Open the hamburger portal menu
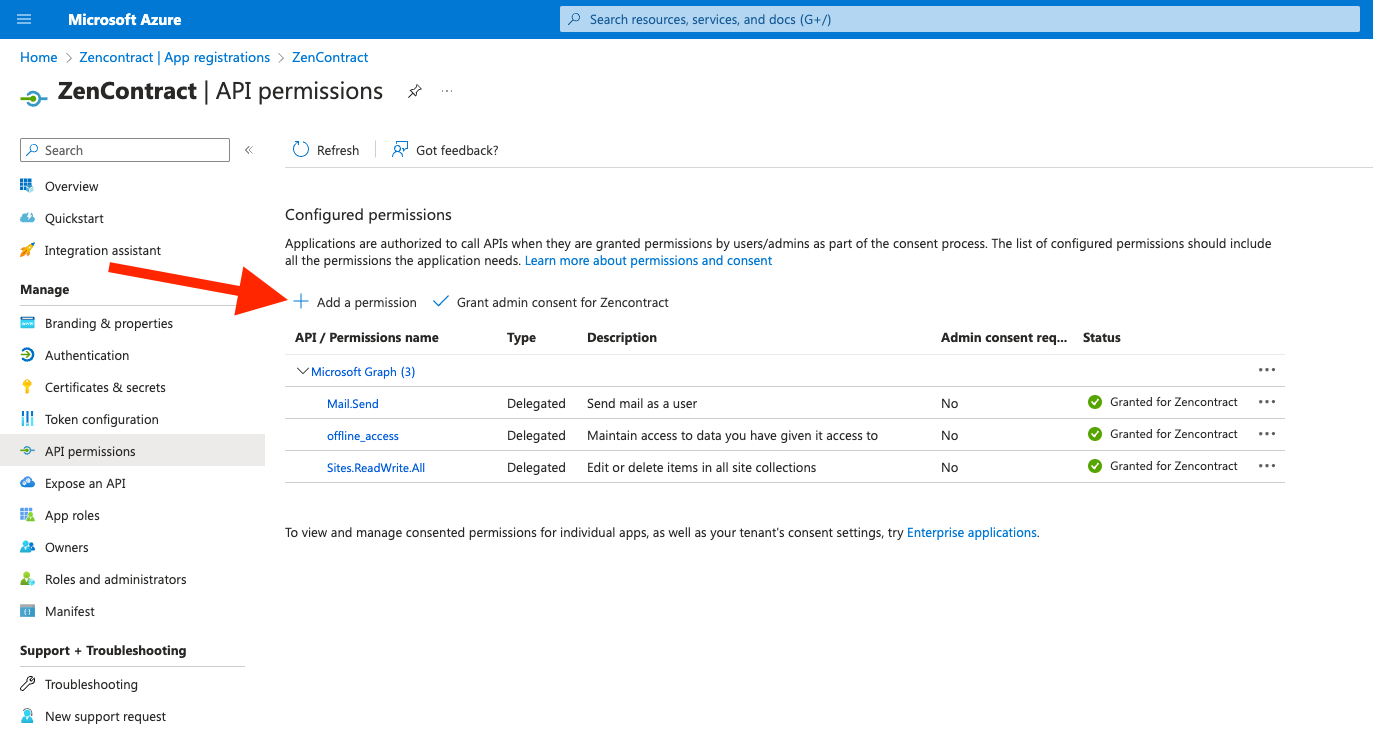Viewport: 1373px width, 735px height. coord(24,19)
